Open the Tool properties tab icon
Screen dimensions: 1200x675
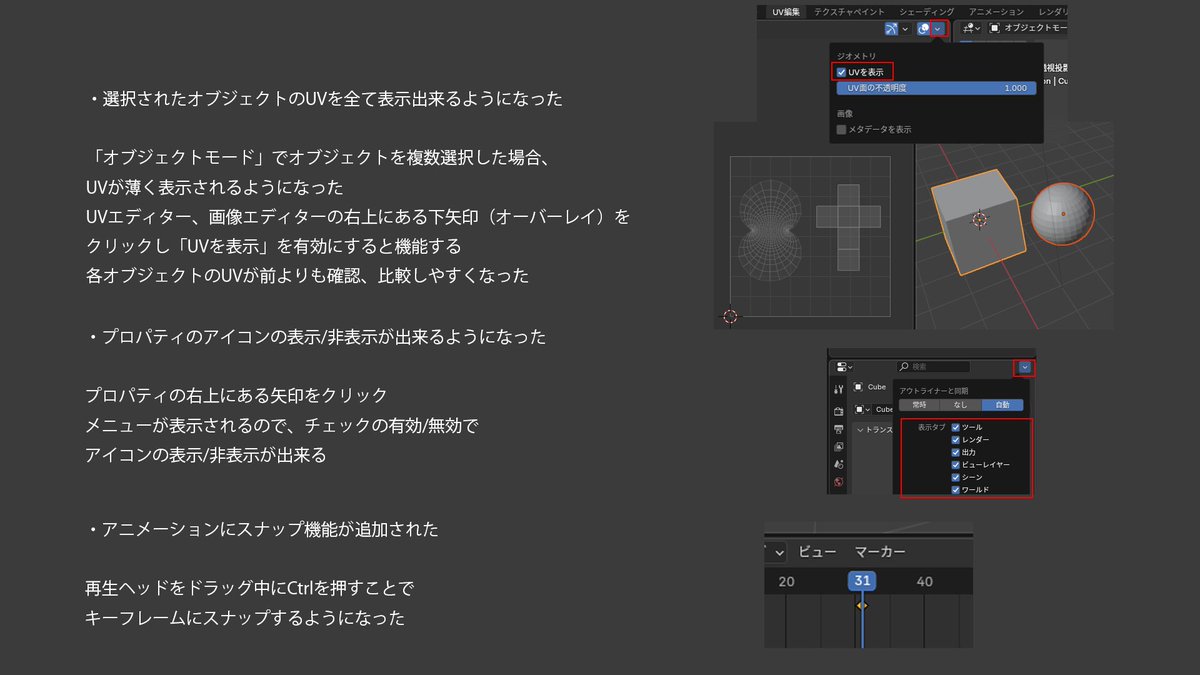point(838,389)
